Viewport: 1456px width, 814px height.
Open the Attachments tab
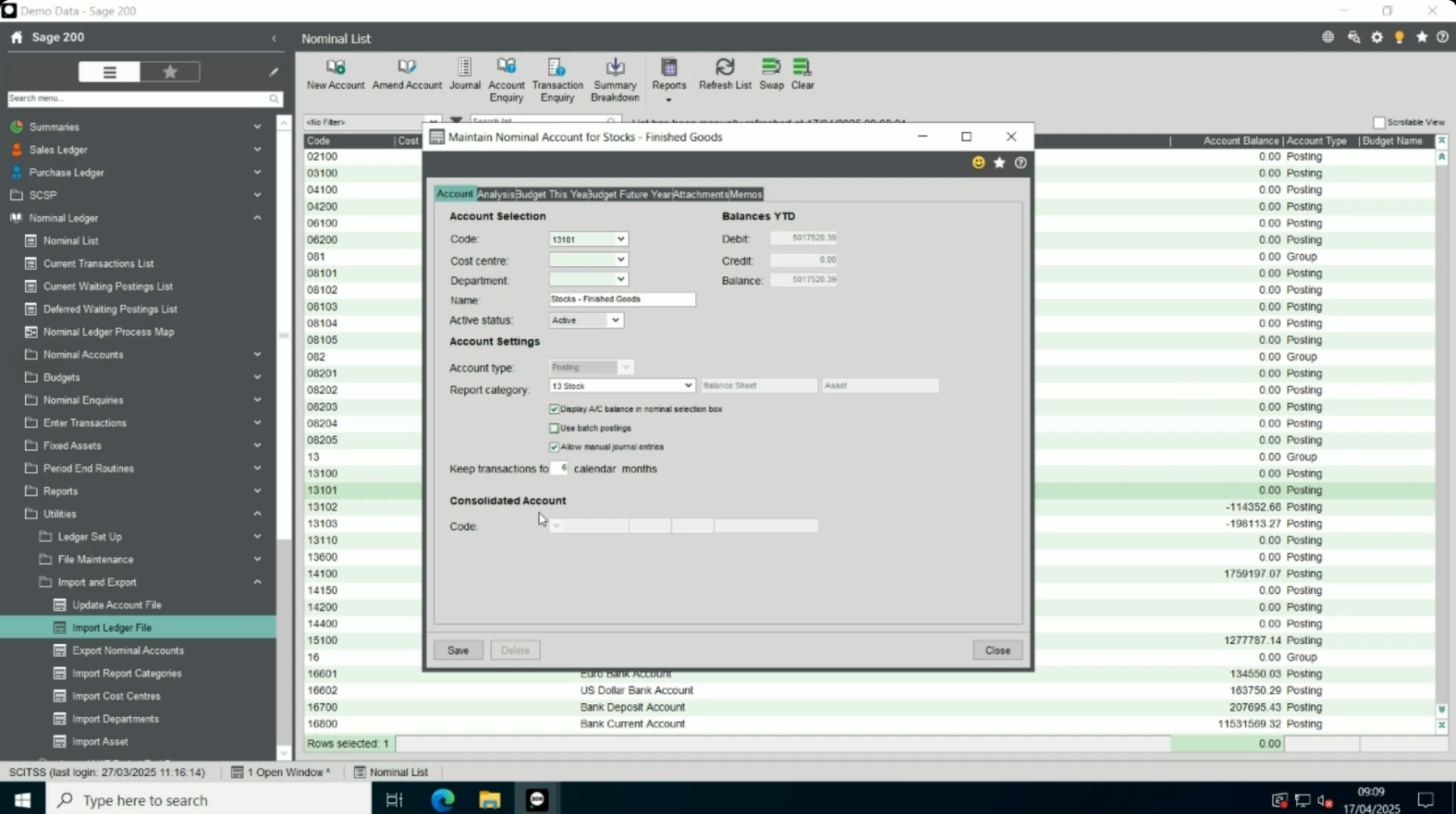tap(700, 194)
